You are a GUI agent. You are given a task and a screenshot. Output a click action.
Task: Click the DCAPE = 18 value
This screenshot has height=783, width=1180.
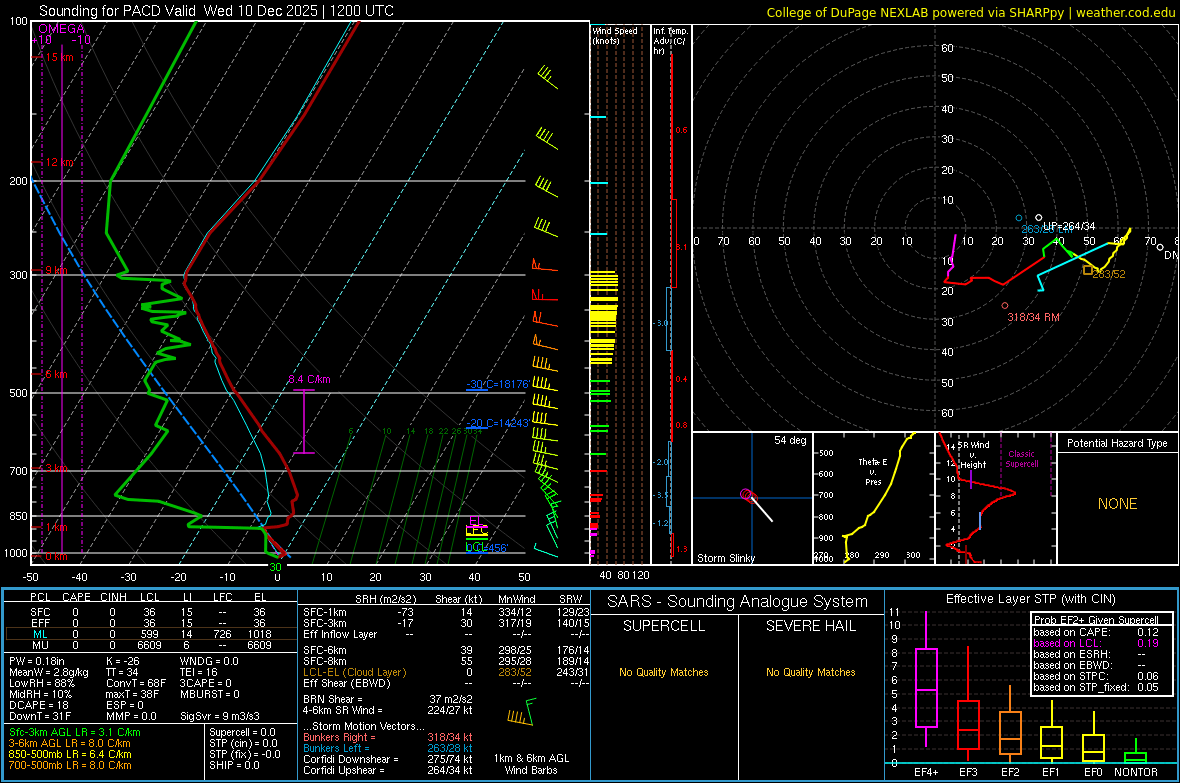pos(39,705)
